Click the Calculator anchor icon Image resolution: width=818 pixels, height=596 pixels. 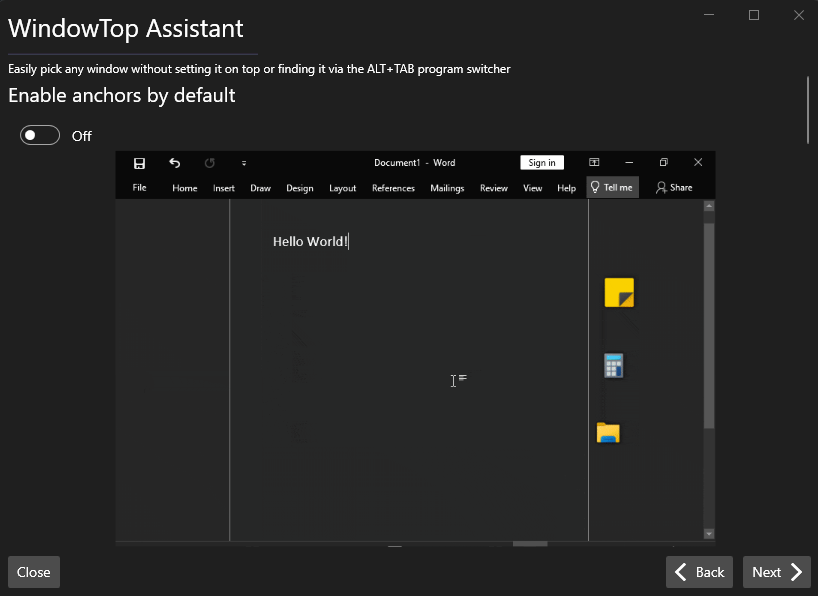tap(614, 365)
